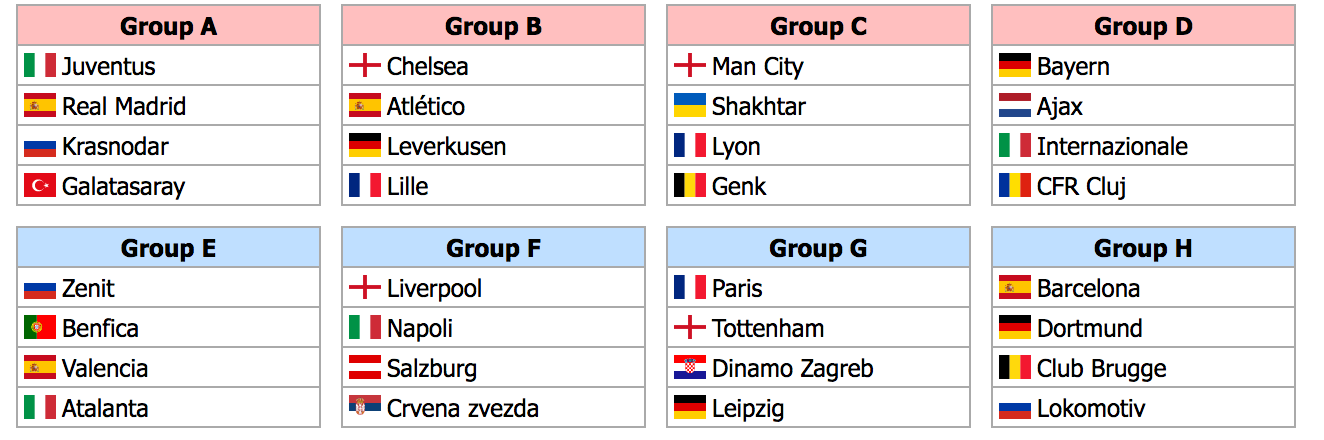Click the Netherlands flag next to Ajax

[x=1015, y=106]
